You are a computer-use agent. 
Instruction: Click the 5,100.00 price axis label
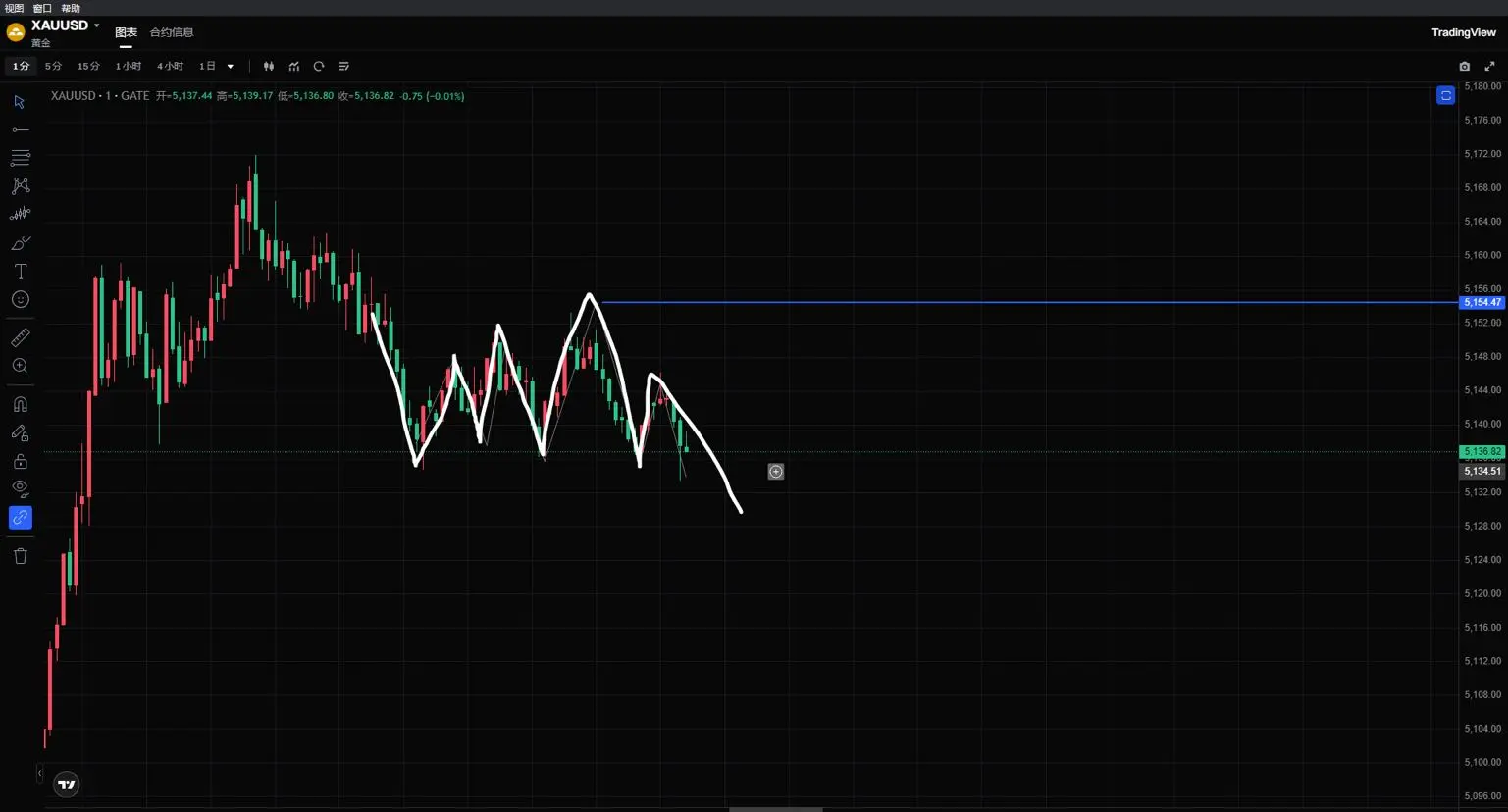tap(1482, 762)
